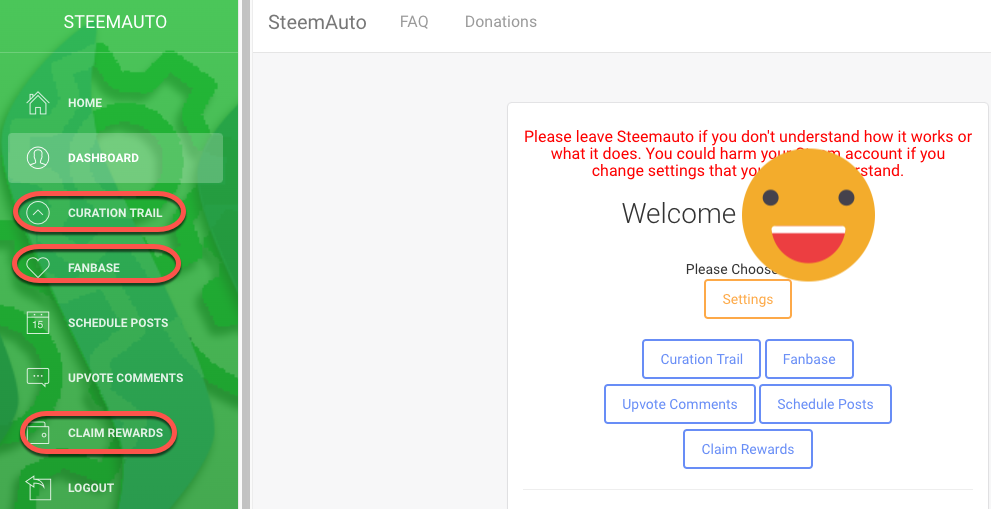This screenshot has height=509, width=991.
Task: Click the blue Curation Trail button
Action: 702,359
